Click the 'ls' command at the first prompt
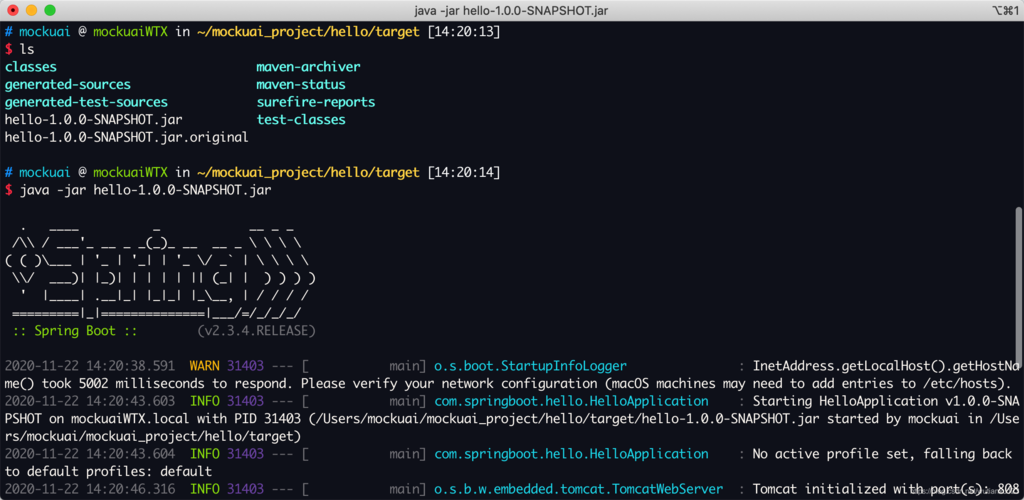Screen dimensions: 1024x500 pyautogui.click(x=28, y=49)
